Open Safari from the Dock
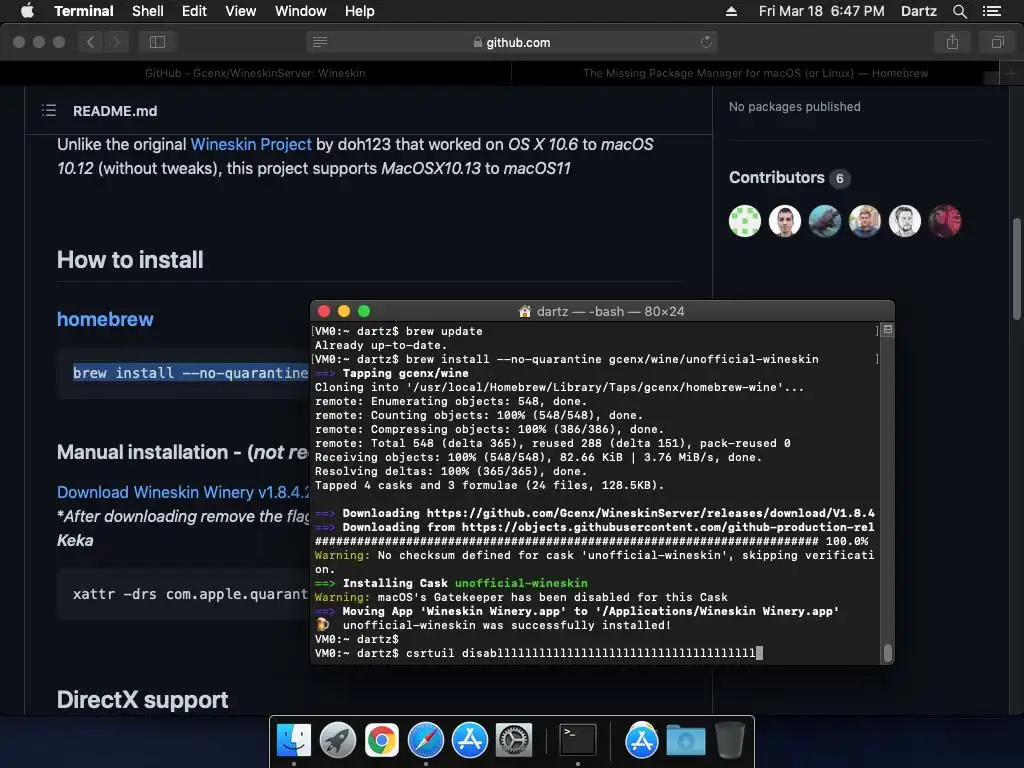 coord(426,741)
